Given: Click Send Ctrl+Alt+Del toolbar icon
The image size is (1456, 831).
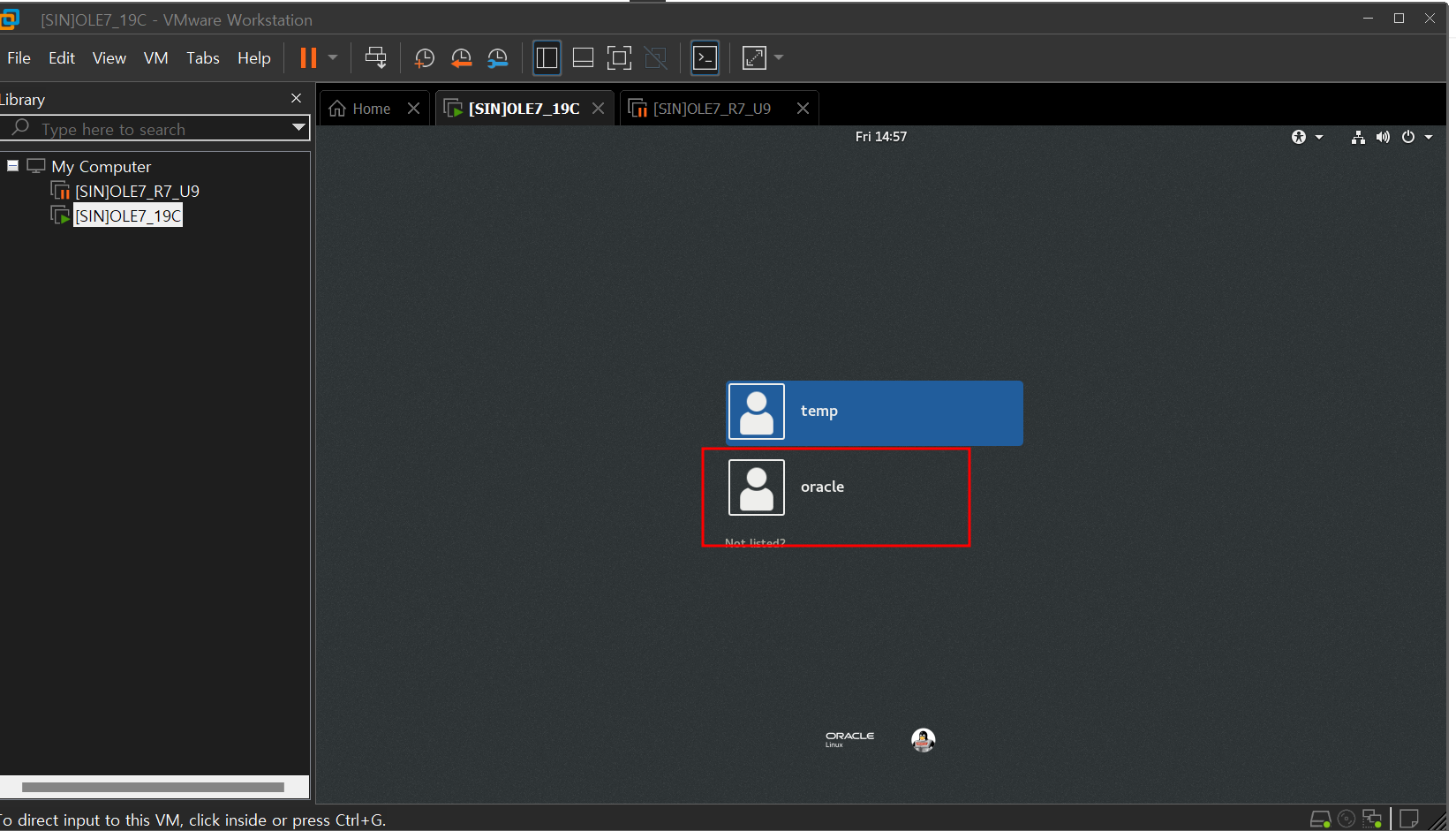Looking at the screenshot, I should point(376,58).
